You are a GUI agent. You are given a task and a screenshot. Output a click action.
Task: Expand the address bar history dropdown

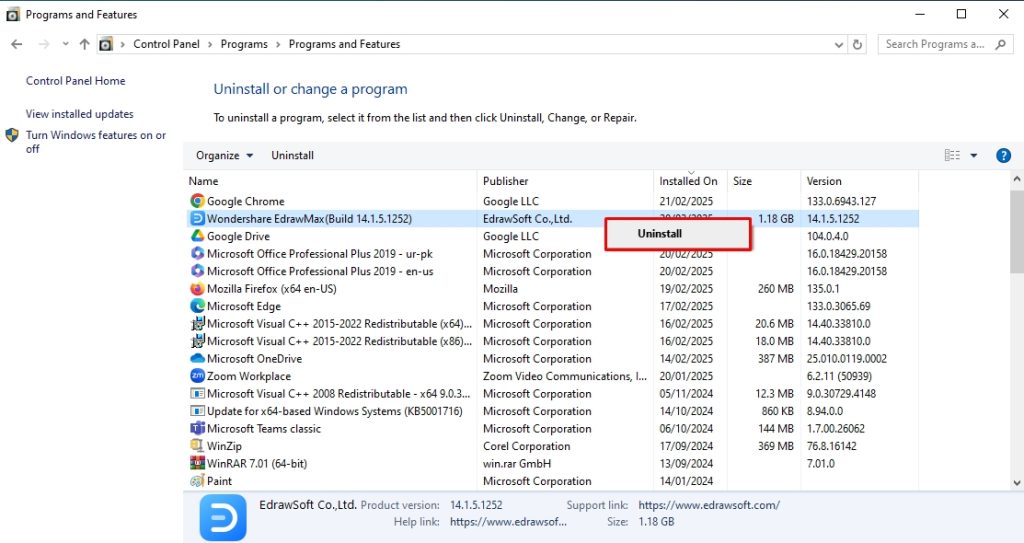click(839, 44)
